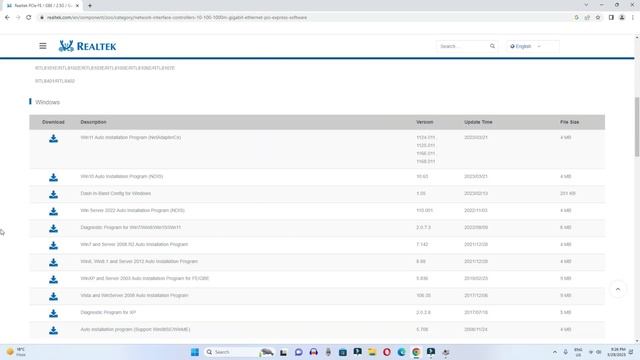The image size is (640, 360).
Task: Download Diagnostic Program for Win7/Win8/Win10/Win11
Action: [x=53, y=229]
